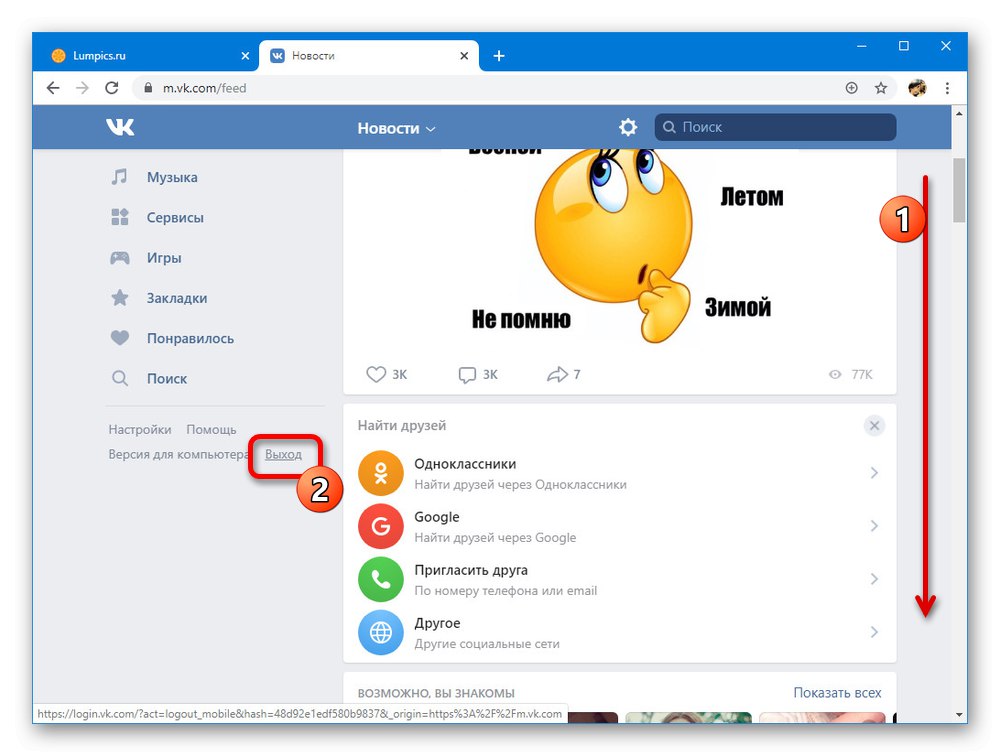The image size is (1000, 756).
Task: Bookmark page with star icon
Action: pos(881,88)
